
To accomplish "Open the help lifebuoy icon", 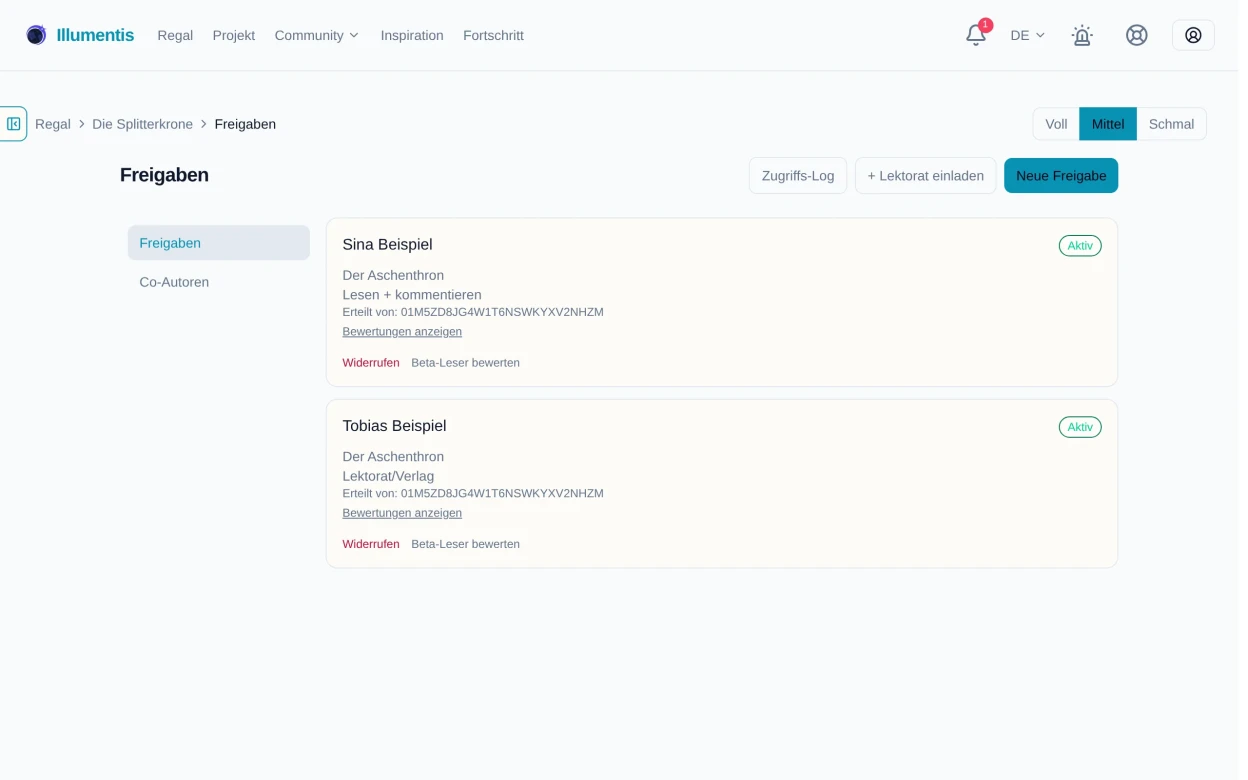I will (x=1136, y=35).
